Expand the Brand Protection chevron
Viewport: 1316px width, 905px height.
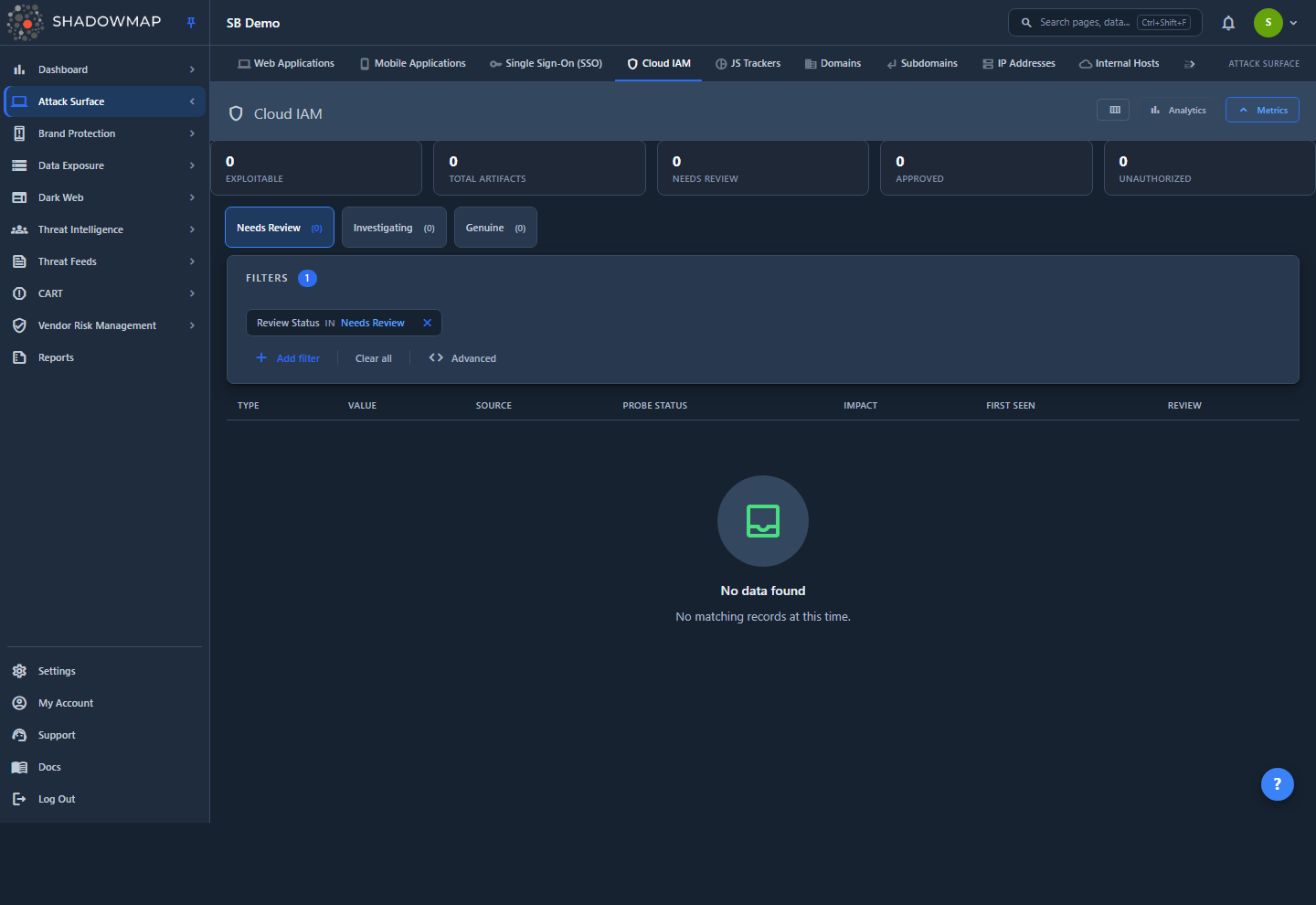(192, 133)
